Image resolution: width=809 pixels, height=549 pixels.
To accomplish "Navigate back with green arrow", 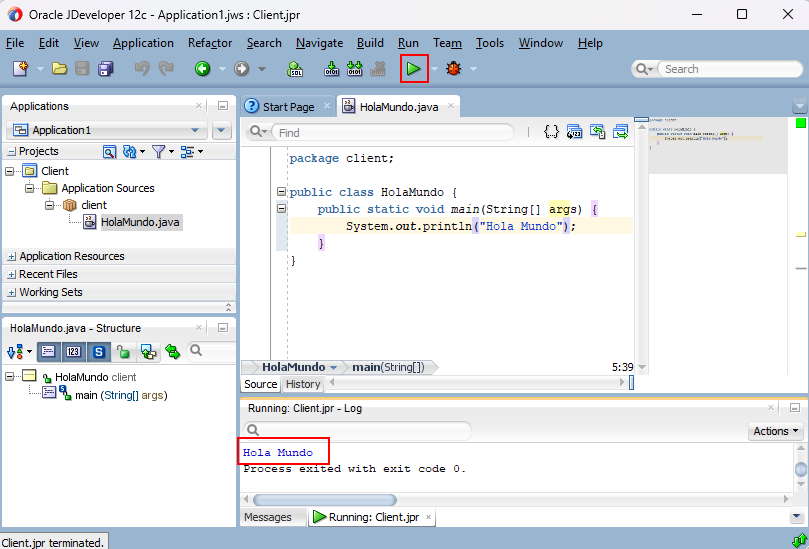I will tap(202, 69).
